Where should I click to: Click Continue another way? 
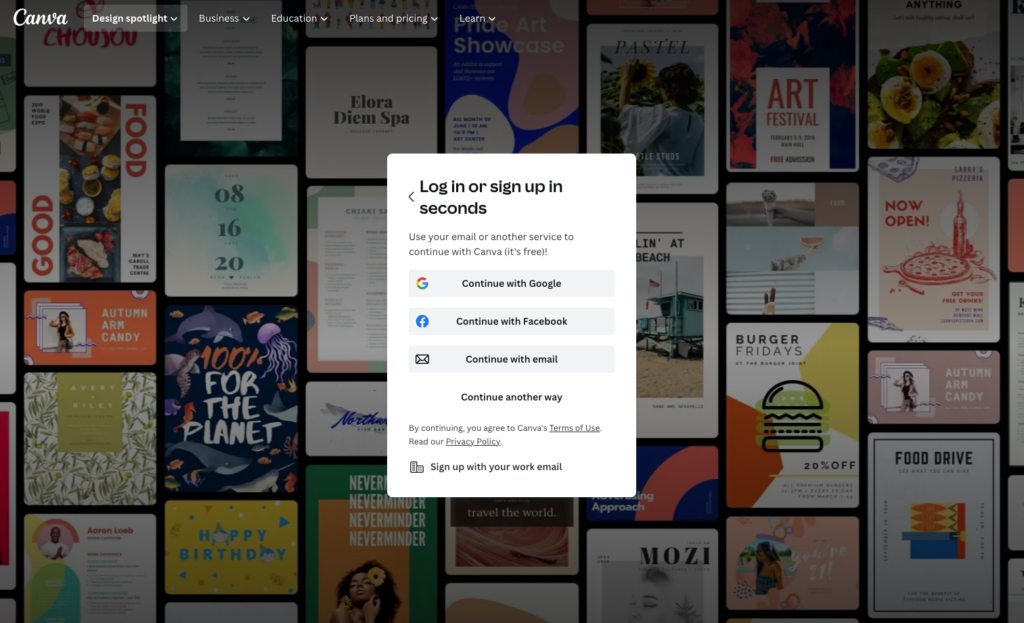[511, 397]
